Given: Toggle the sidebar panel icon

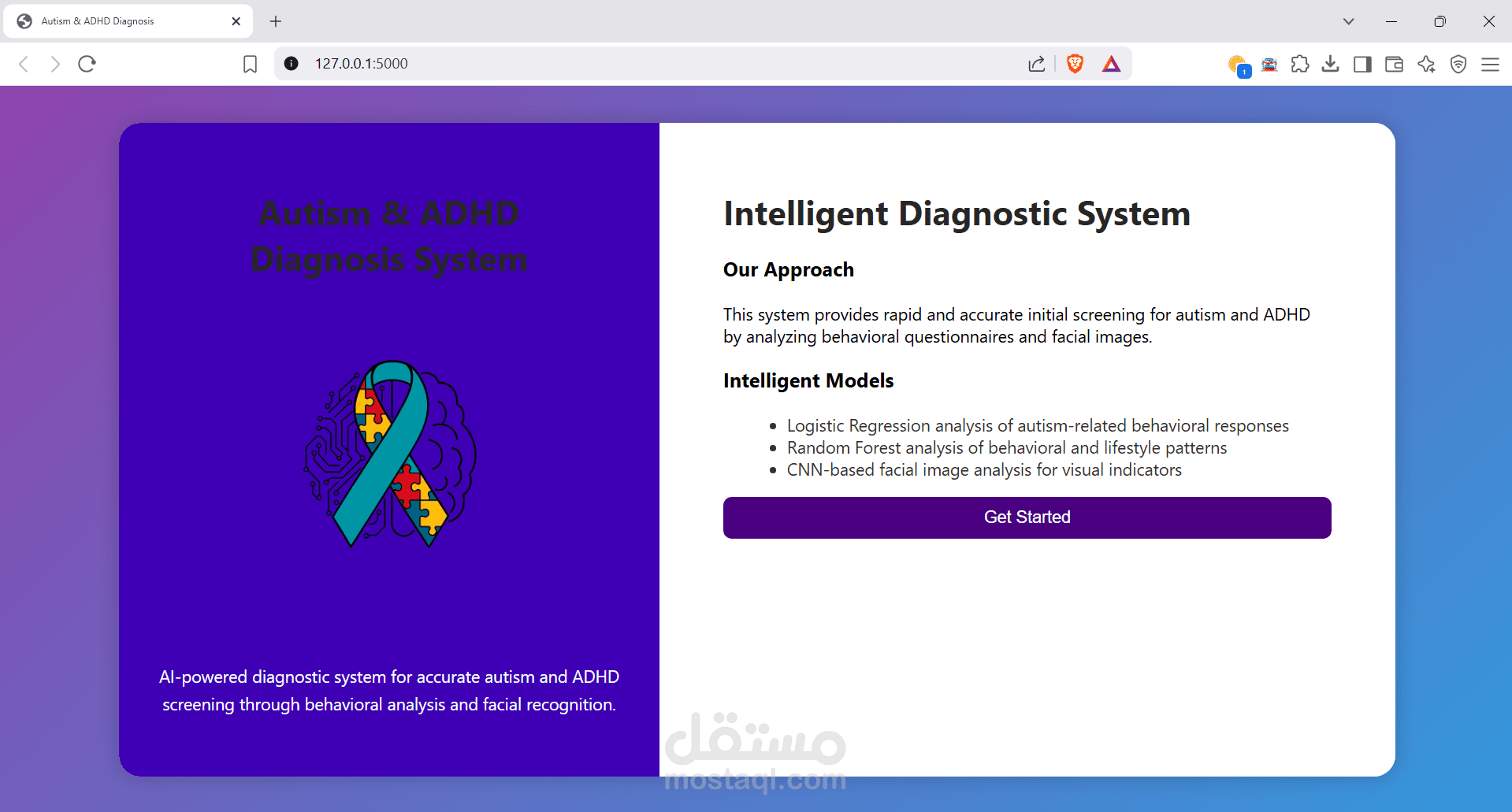Looking at the screenshot, I should coord(1362,64).
